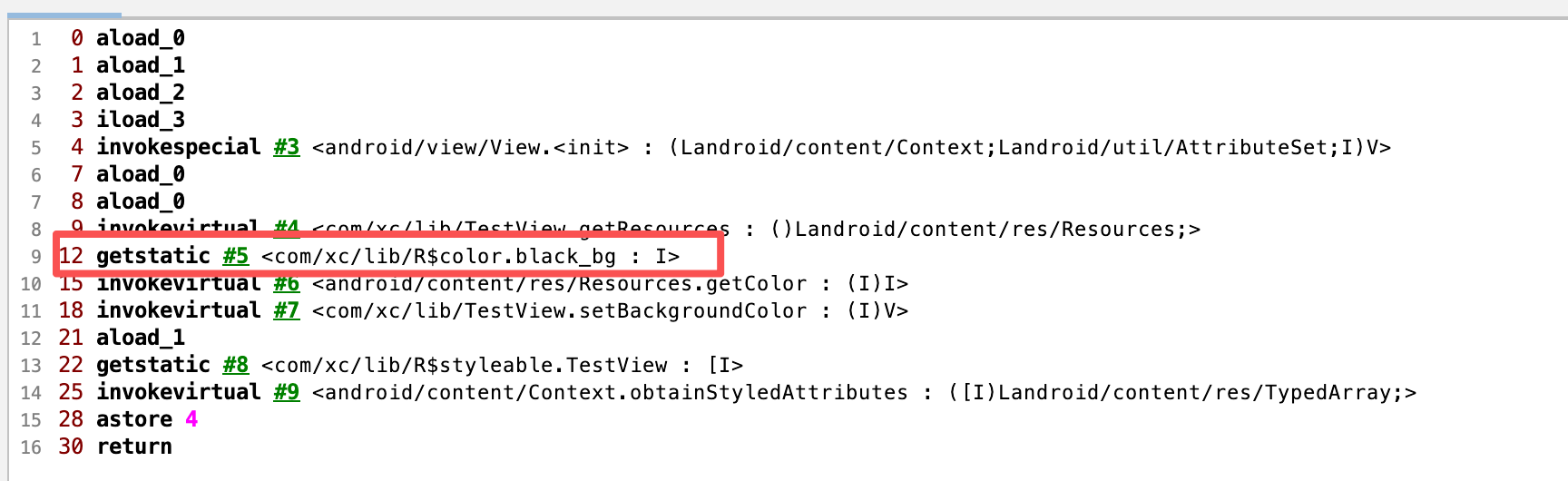Follow the #7 link beside setBackgroundColor
This screenshot has width=1568, height=481.
coord(287,310)
